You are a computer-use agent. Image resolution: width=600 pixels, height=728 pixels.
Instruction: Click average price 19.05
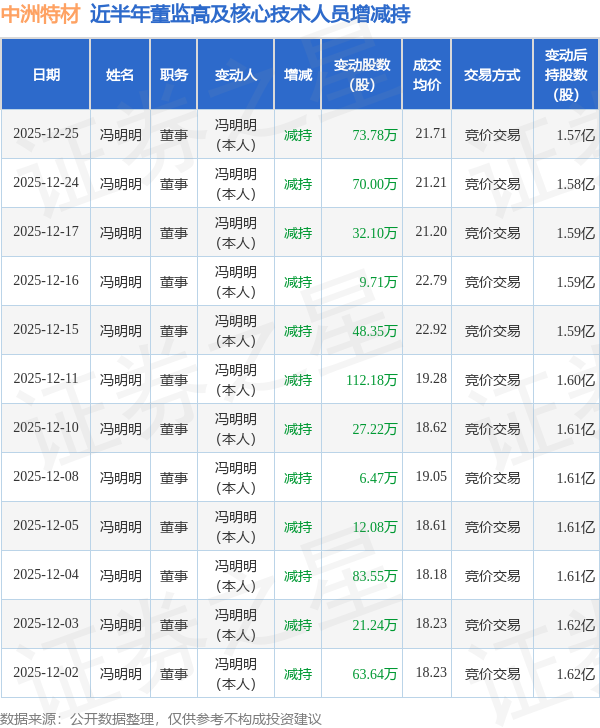(431, 476)
